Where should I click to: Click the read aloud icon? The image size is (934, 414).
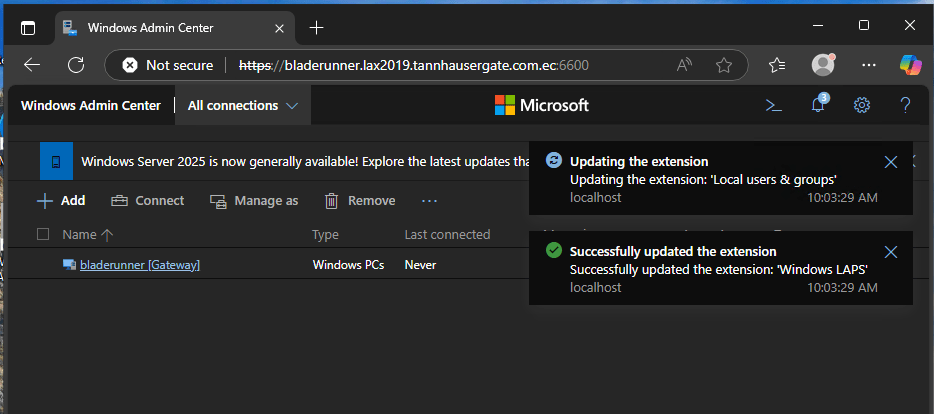click(685, 65)
